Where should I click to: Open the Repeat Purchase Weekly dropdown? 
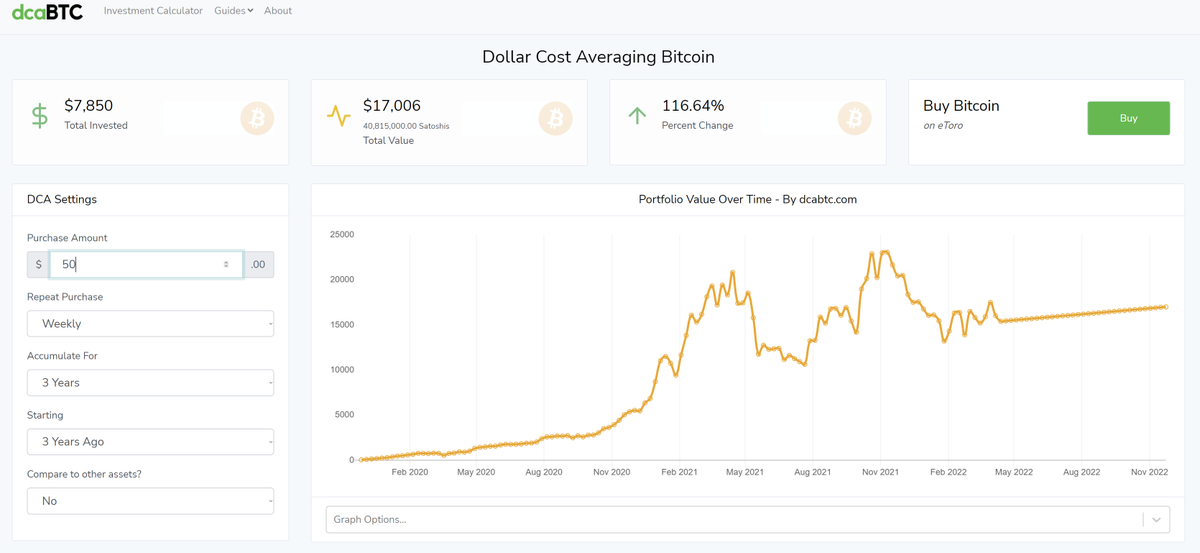pyautogui.click(x=150, y=324)
